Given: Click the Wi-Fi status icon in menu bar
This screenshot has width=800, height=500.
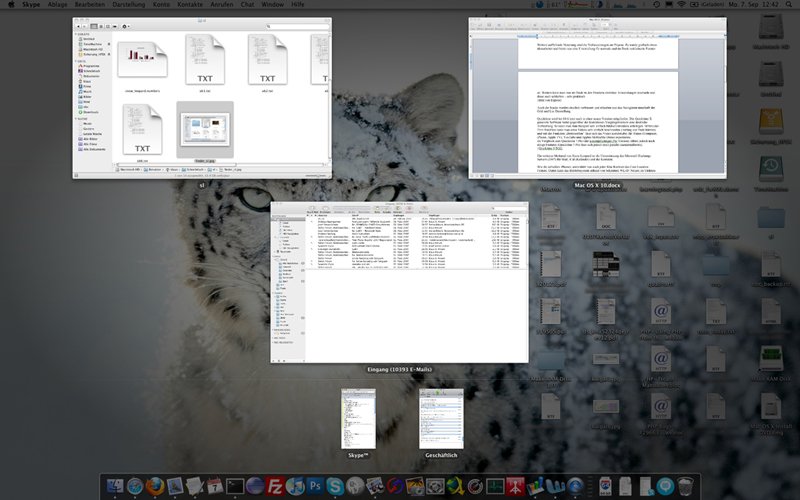Looking at the screenshot, I should tap(681, 4).
